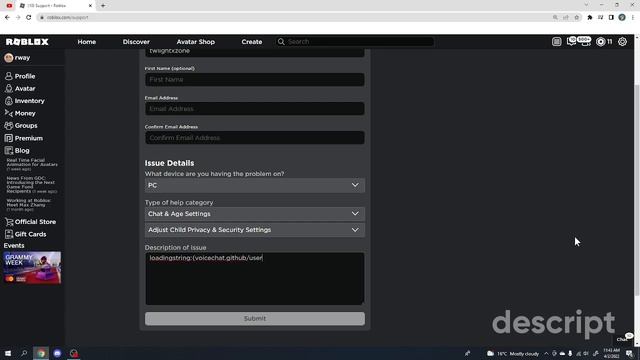
Task: Open Adjust Child Privacy & Security dropdown
Action: coord(255,230)
